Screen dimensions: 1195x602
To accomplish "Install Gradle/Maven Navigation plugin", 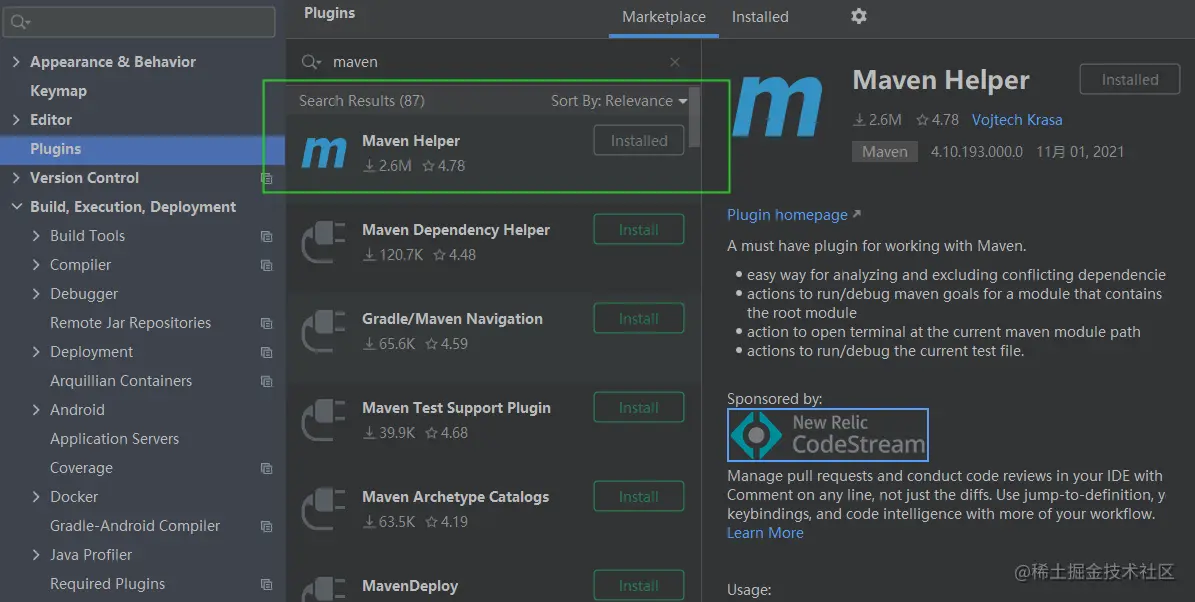I will click(x=639, y=319).
